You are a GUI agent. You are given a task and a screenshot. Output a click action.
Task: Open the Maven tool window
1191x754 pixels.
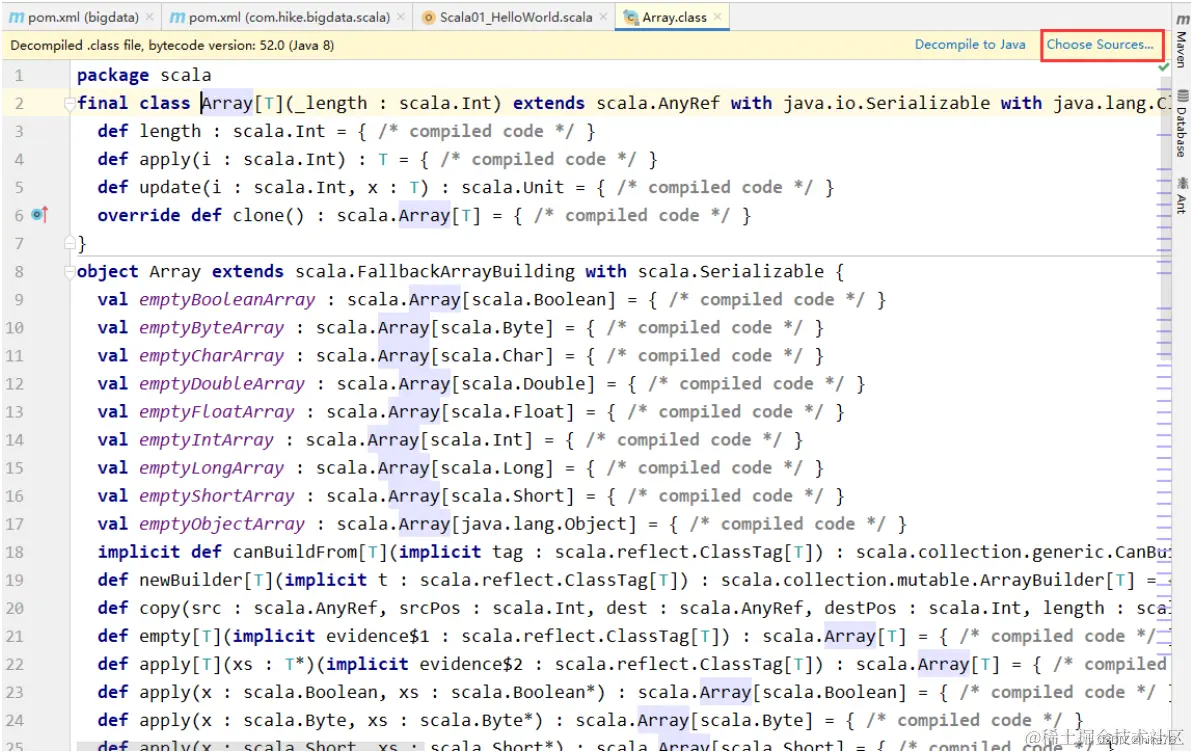click(1181, 40)
